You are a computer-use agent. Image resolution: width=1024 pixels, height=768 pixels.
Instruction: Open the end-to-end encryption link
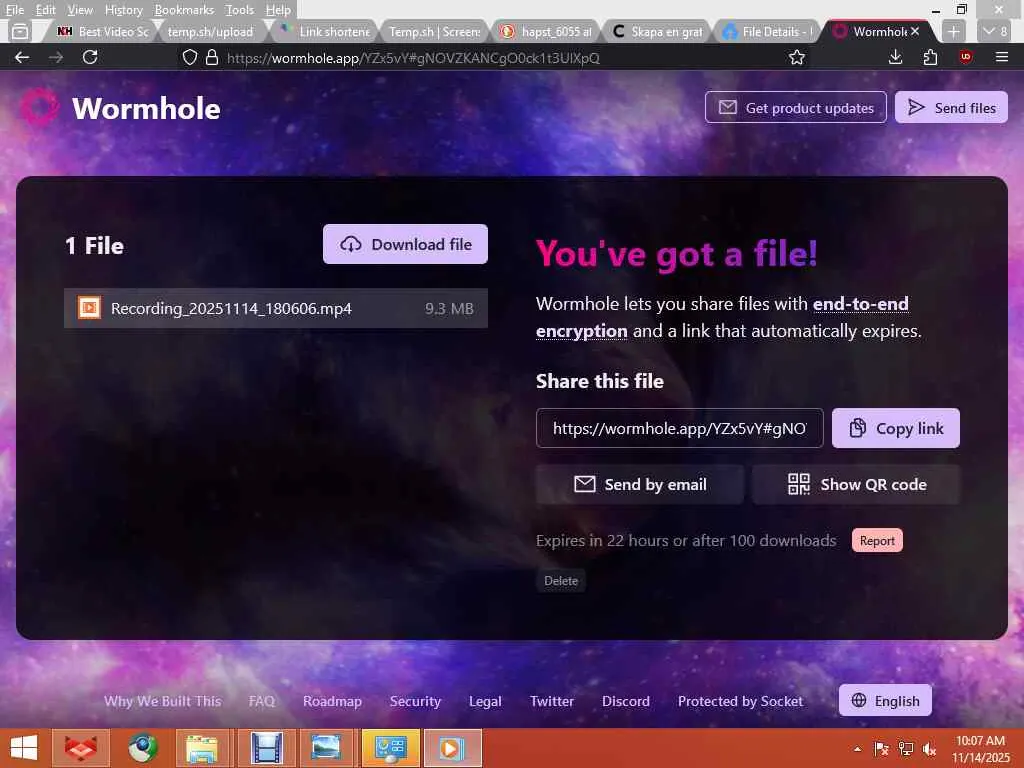coord(722,317)
